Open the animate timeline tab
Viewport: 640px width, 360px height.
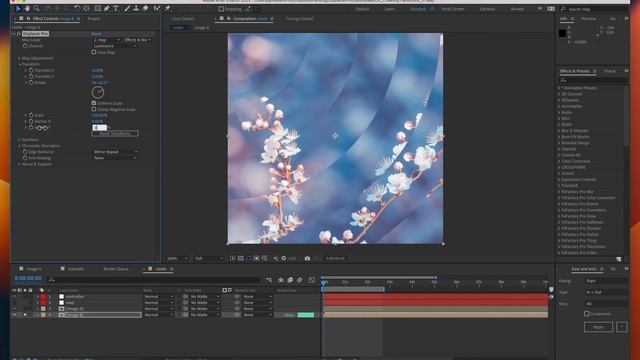(75, 269)
